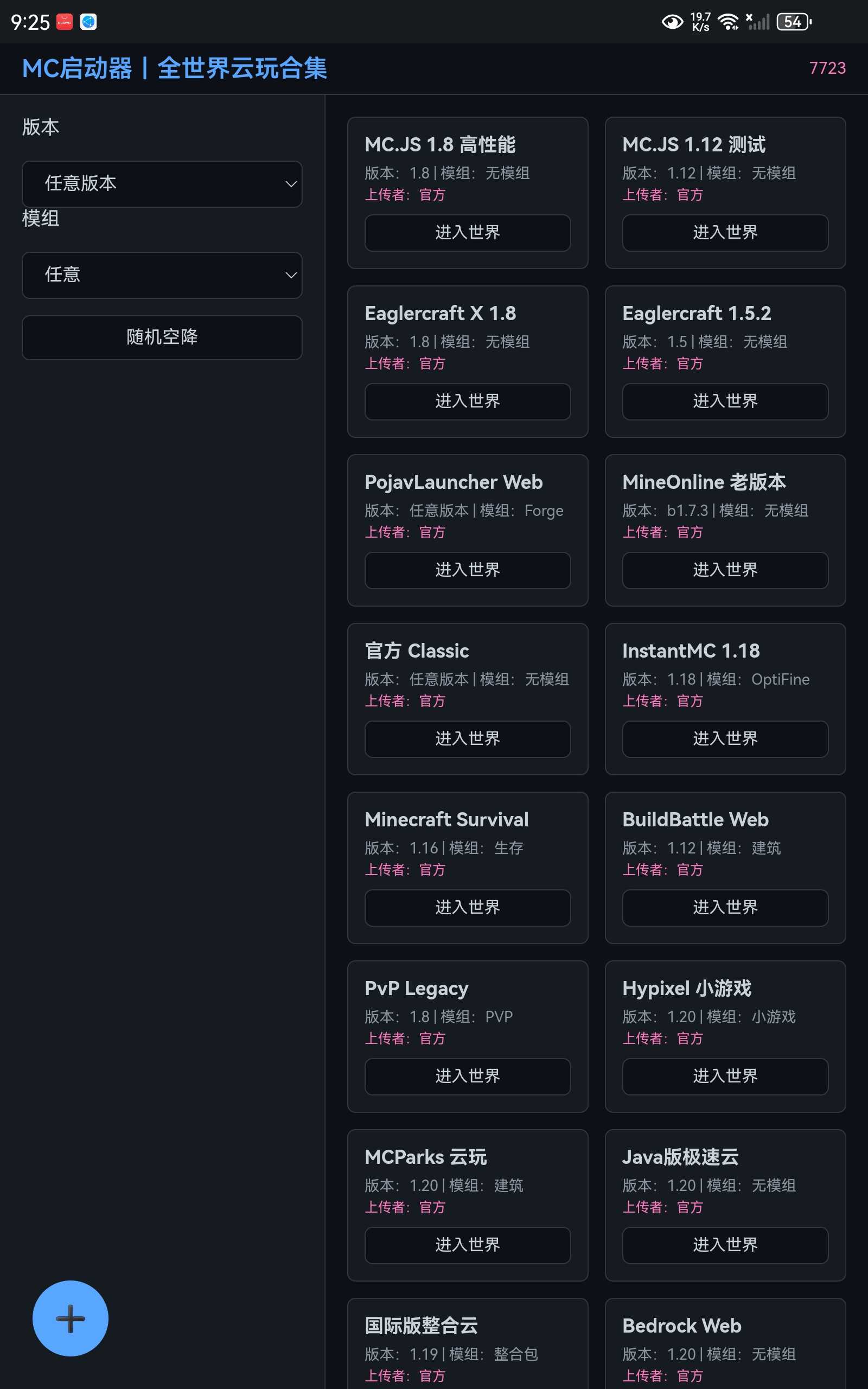This screenshot has height=1389, width=868.
Task: Open the 任意版本 version dropdown
Action: (x=162, y=184)
